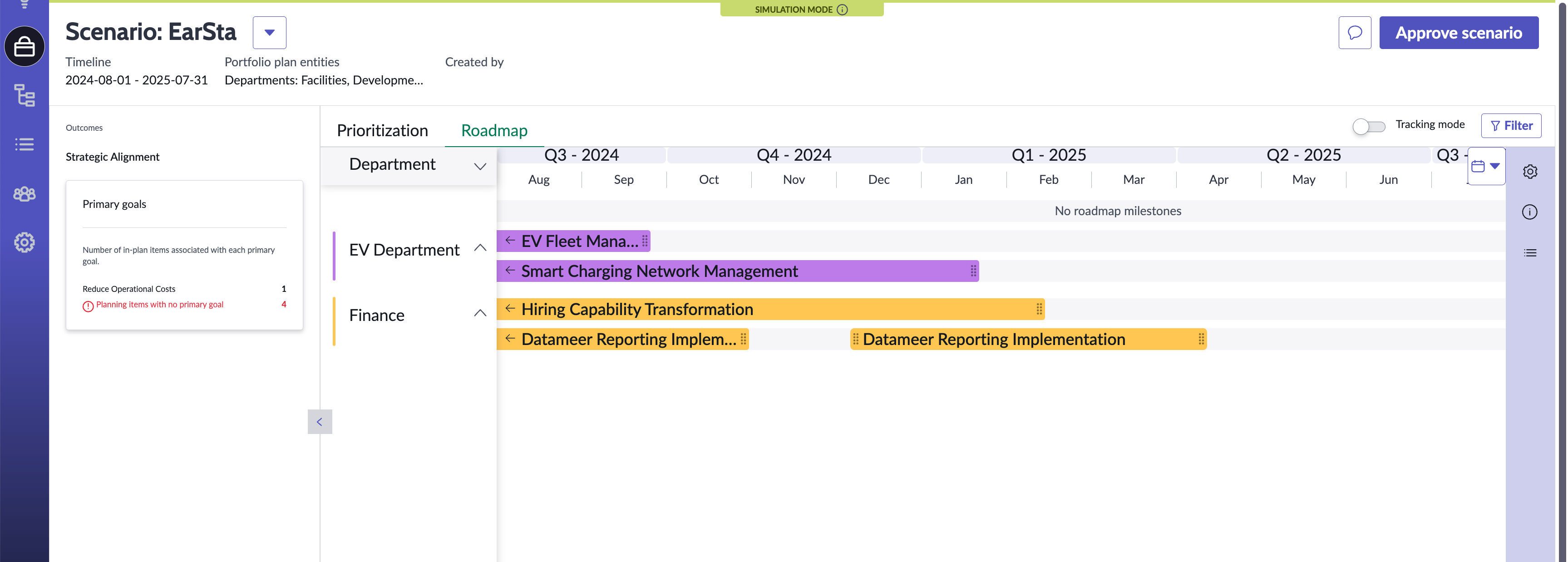Click left arrow on Hiring Capability Transformation bar
Image resolution: width=1568 pixels, height=562 pixels.
[510, 309]
